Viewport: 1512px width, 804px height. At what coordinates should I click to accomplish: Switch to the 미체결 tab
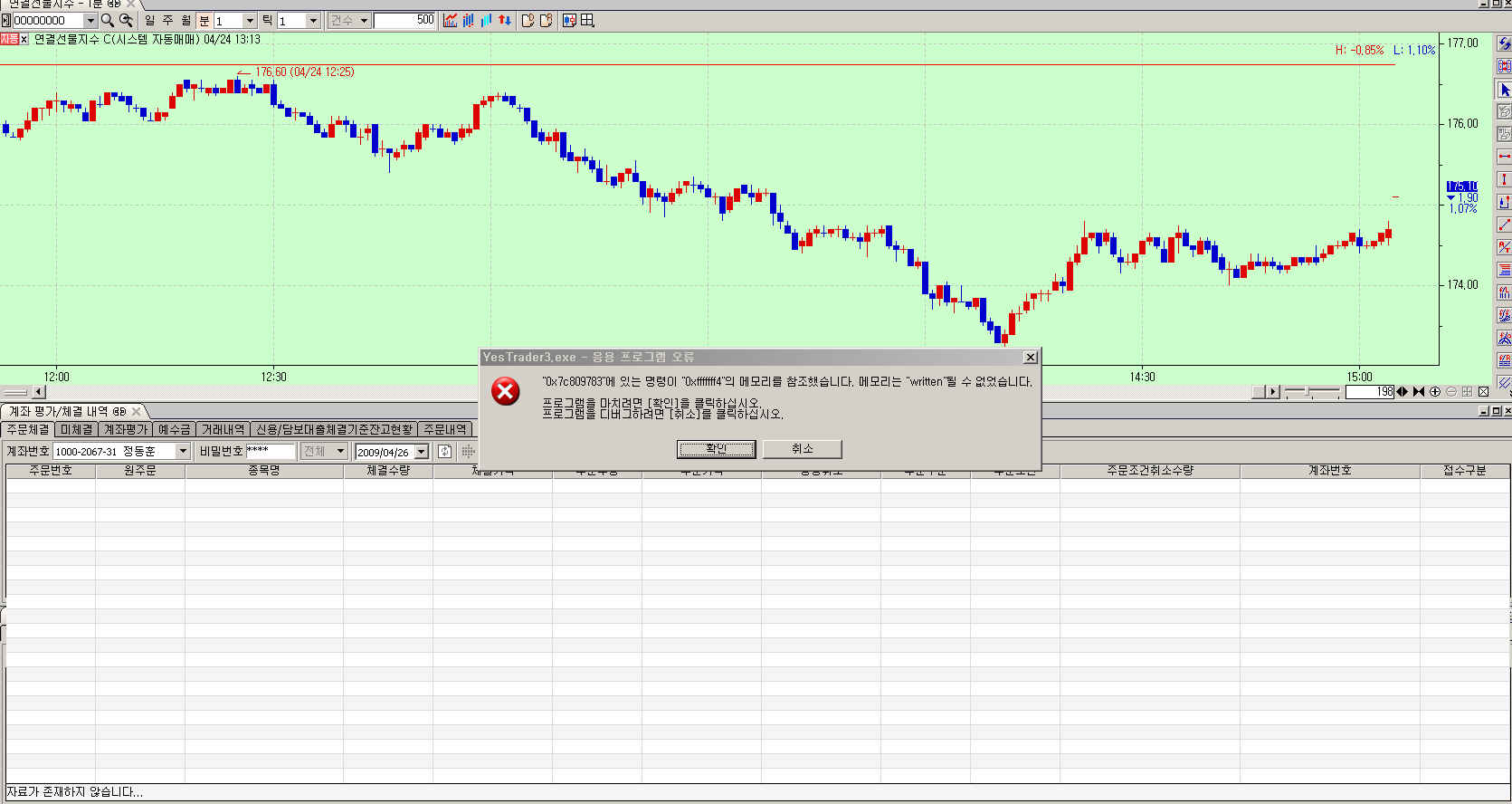(77, 429)
